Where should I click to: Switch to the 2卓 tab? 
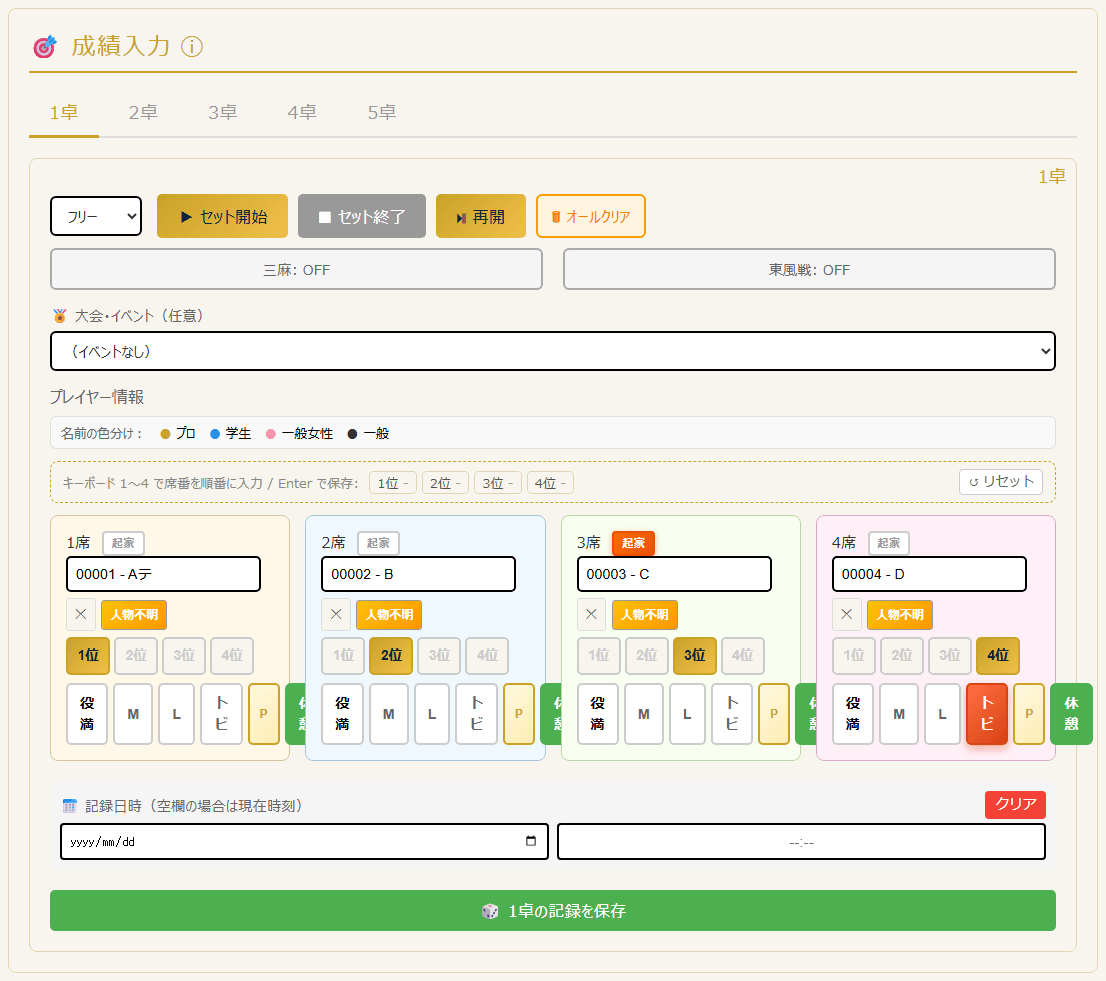pyautogui.click(x=143, y=113)
